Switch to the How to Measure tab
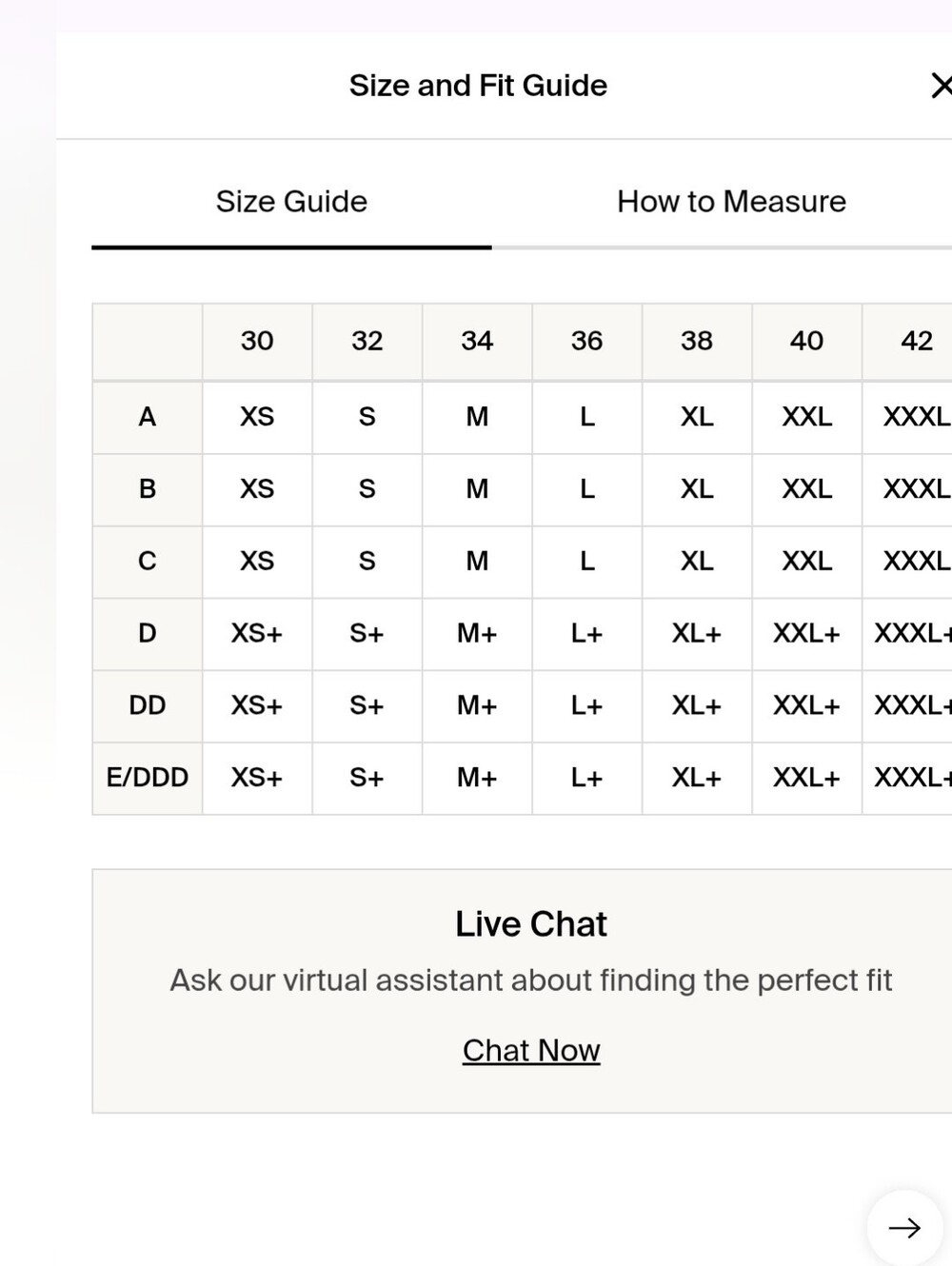Viewport: 952px width, 1266px height. pyautogui.click(x=731, y=202)
